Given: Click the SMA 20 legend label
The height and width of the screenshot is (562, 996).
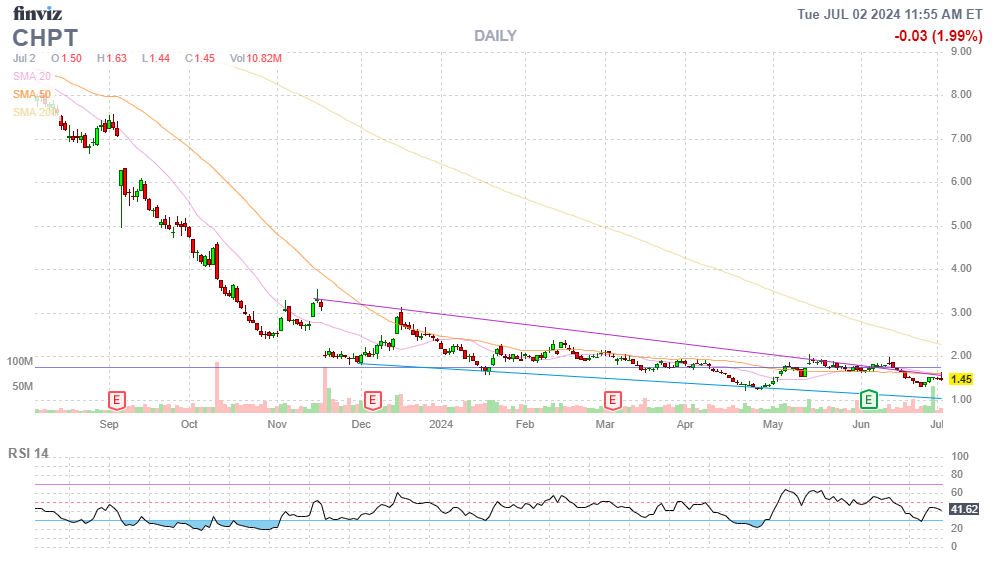Looking at the screenshot, I should point(31,76).
